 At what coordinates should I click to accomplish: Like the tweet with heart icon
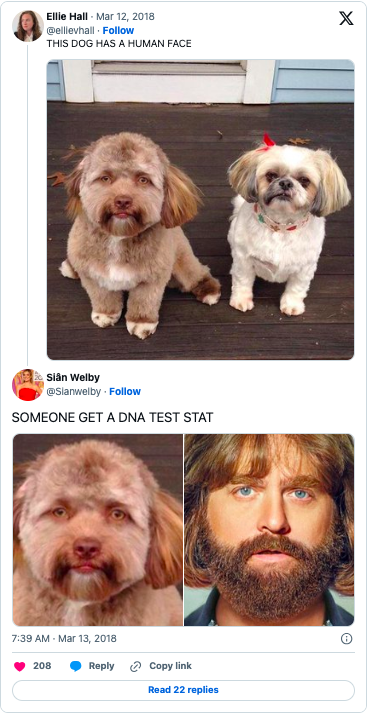pos(19,666)
